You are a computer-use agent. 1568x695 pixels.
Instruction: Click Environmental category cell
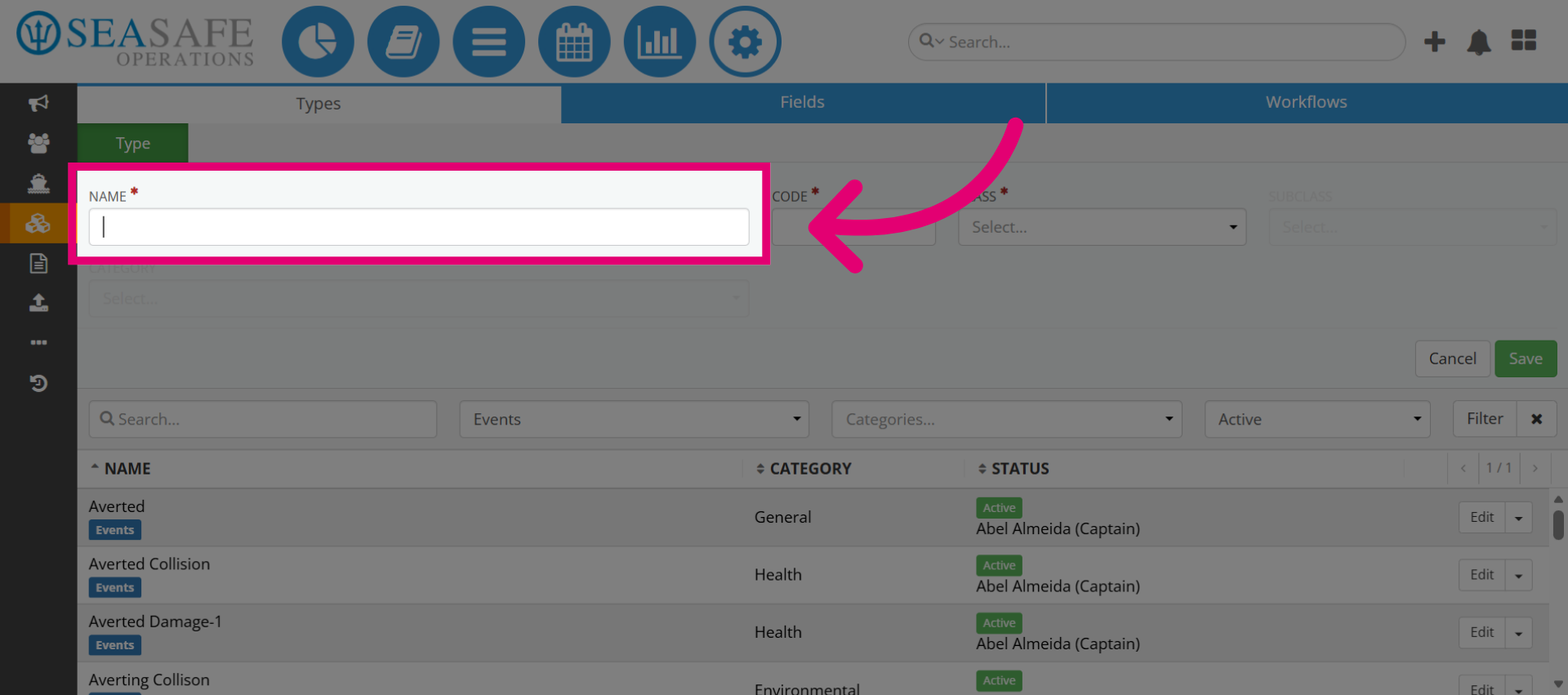click(x=807, y=688)
